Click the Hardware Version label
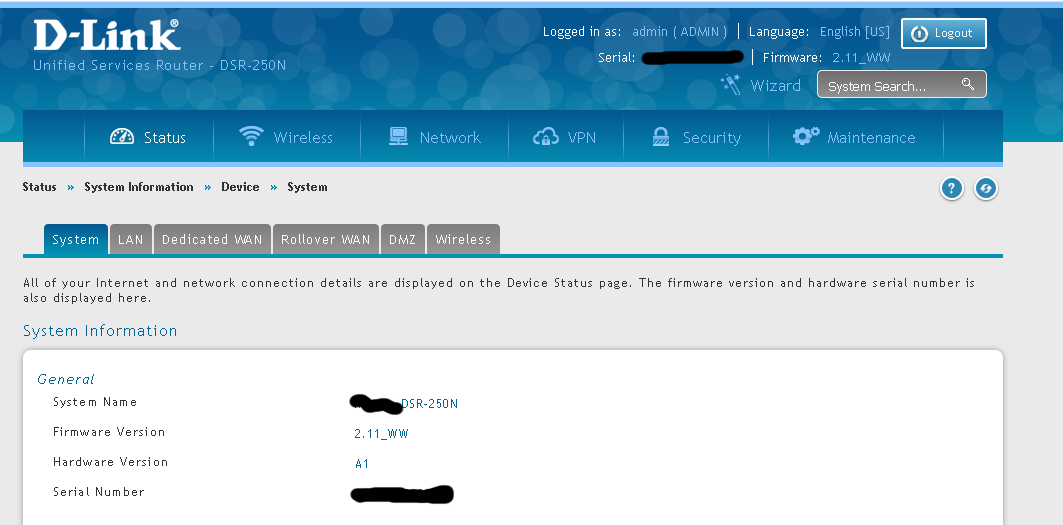The width and height of the screenshot is (1063, 525). coord(111,462)
